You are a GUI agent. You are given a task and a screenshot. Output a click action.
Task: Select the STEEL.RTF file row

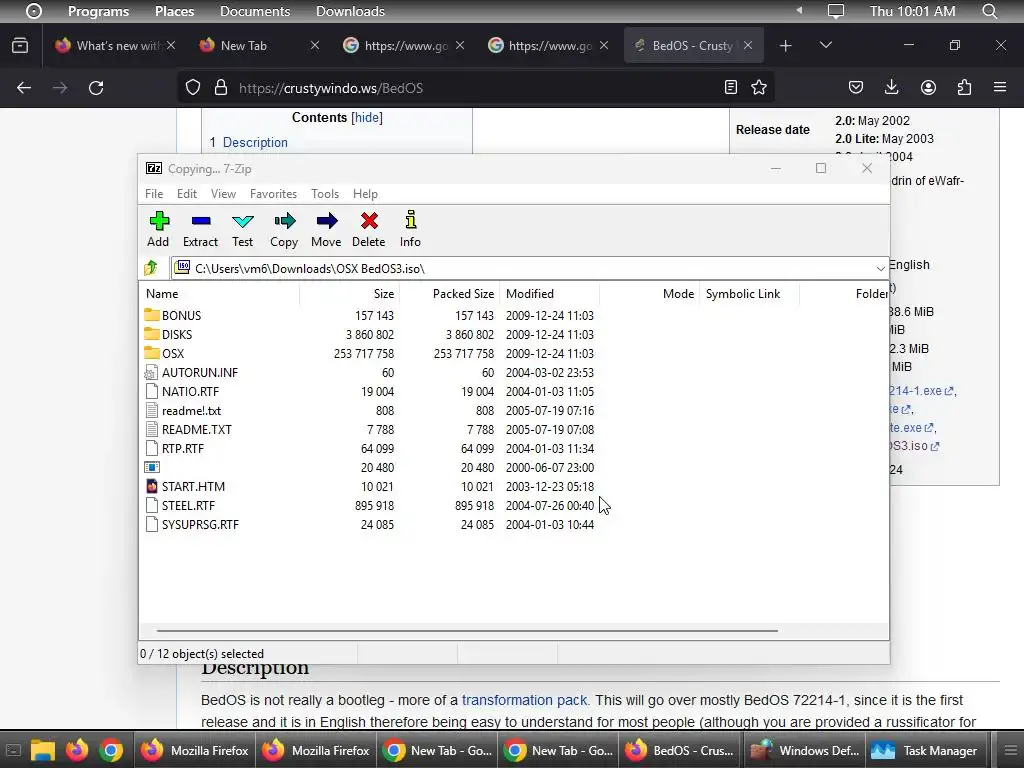[x=369, y=505]
